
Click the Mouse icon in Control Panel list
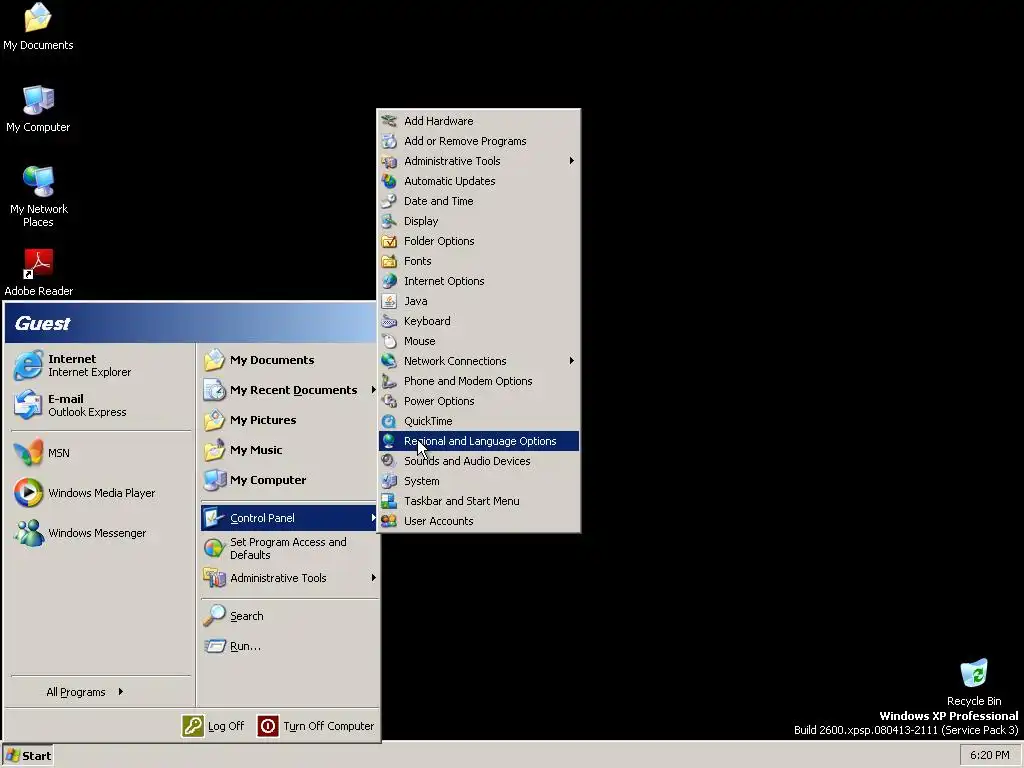click(x=389, y=341)
